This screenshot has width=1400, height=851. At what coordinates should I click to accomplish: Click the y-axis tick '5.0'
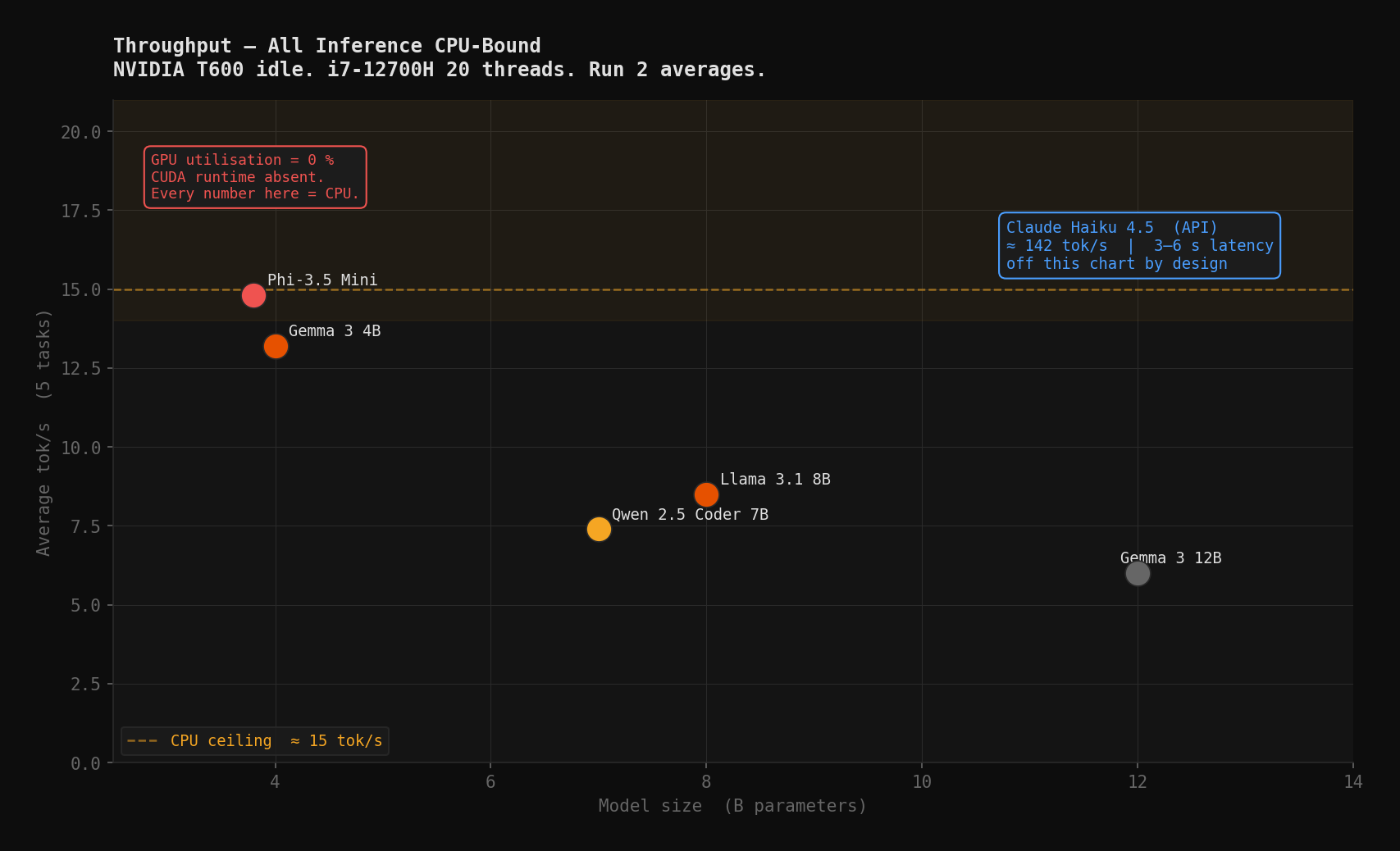pos(86,606)
